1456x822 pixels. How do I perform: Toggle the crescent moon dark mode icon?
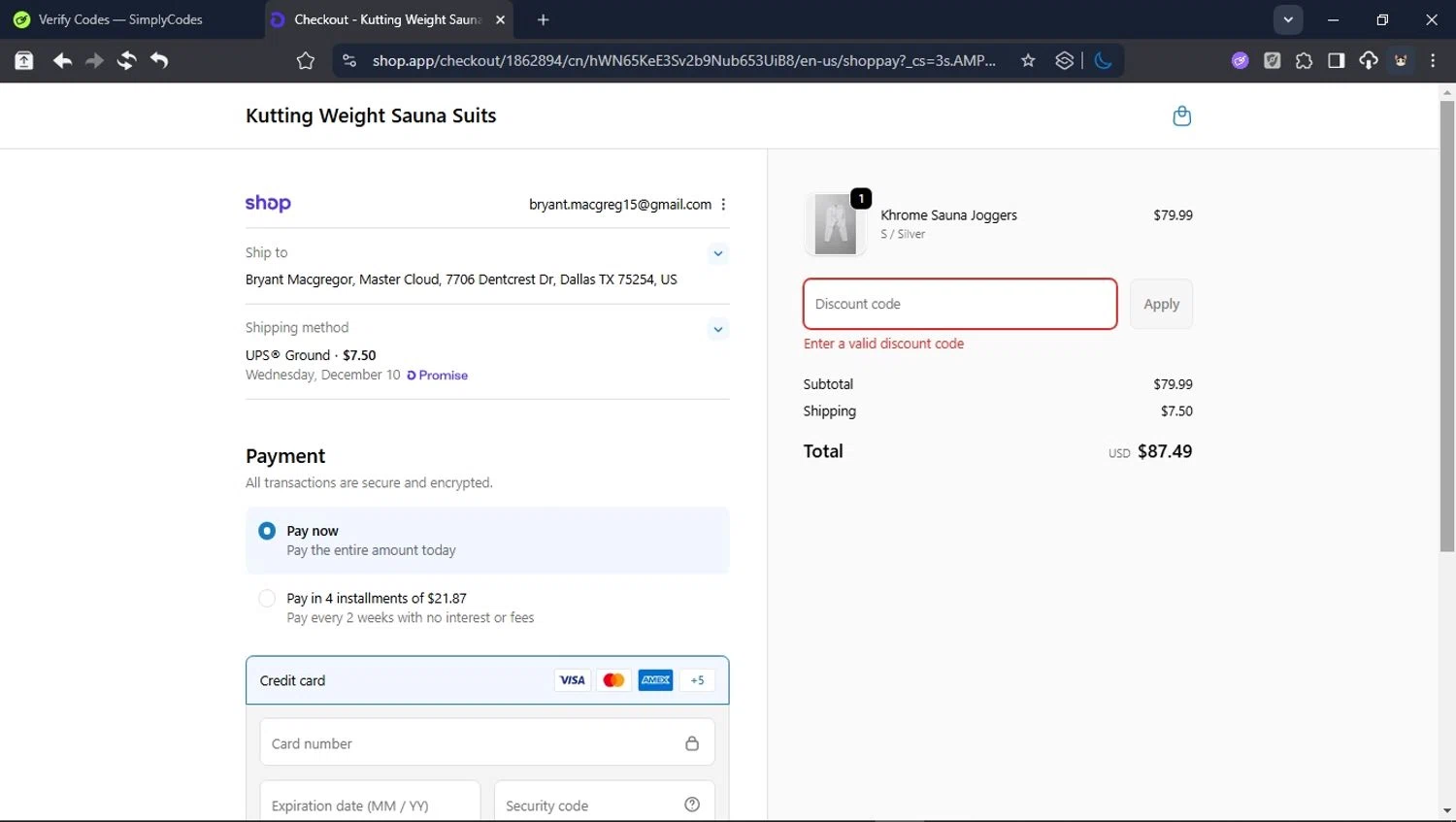(x=1103, y=60)
